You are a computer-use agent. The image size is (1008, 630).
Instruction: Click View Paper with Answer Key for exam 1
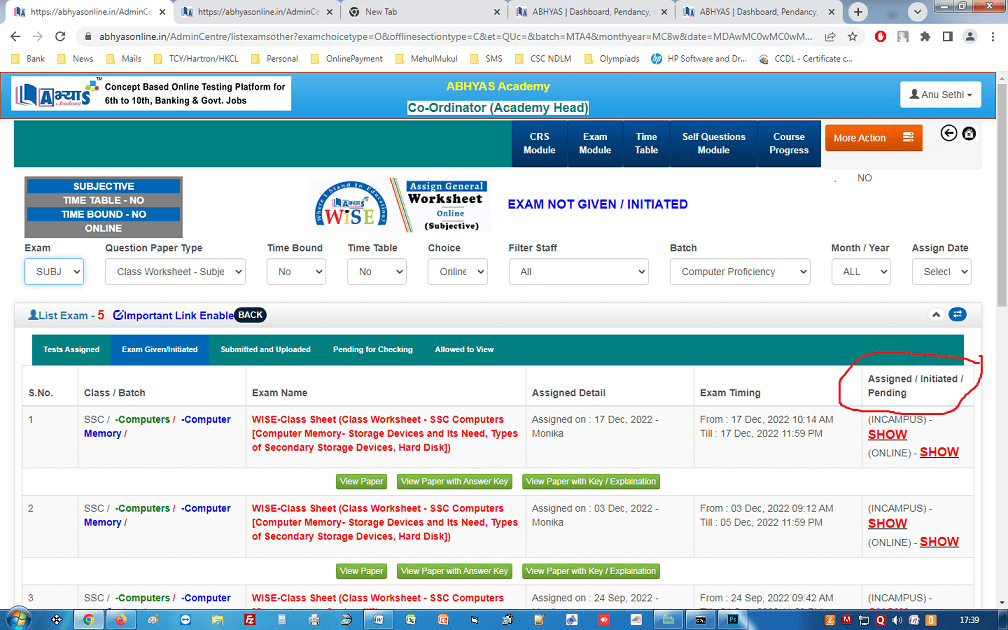point(454,481)
